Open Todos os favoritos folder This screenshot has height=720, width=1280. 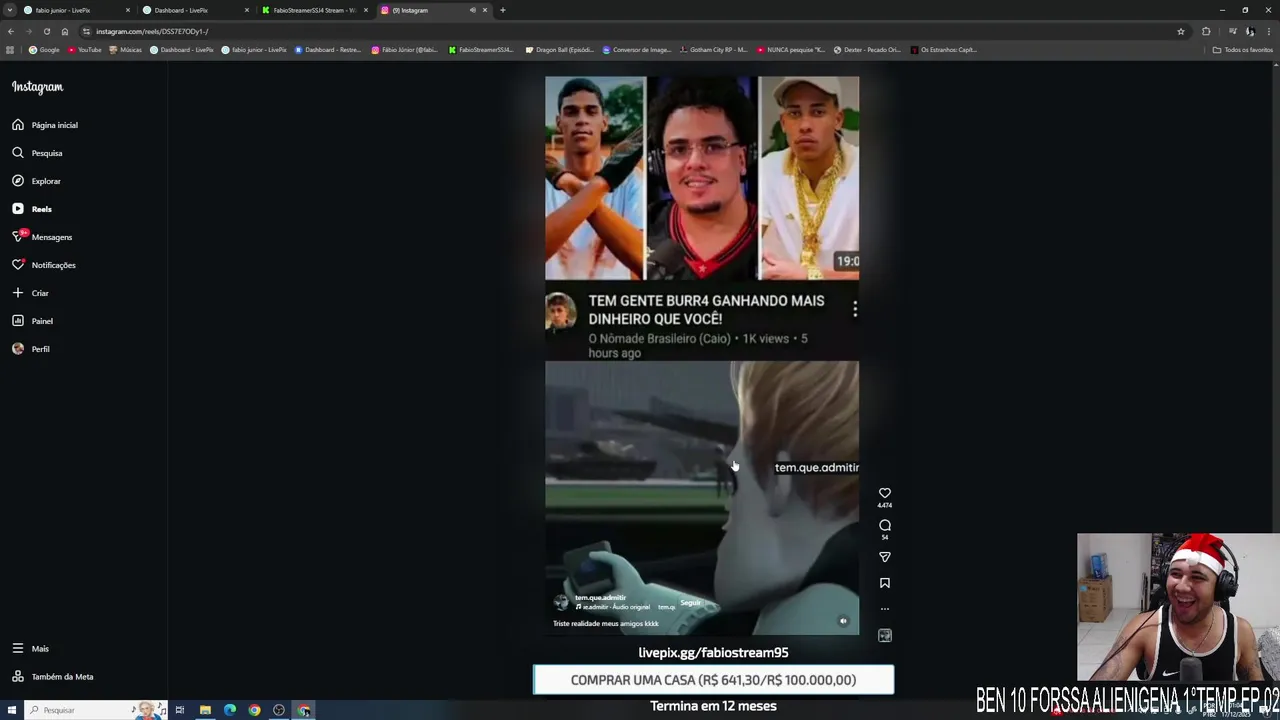(x=1243, y=50)
